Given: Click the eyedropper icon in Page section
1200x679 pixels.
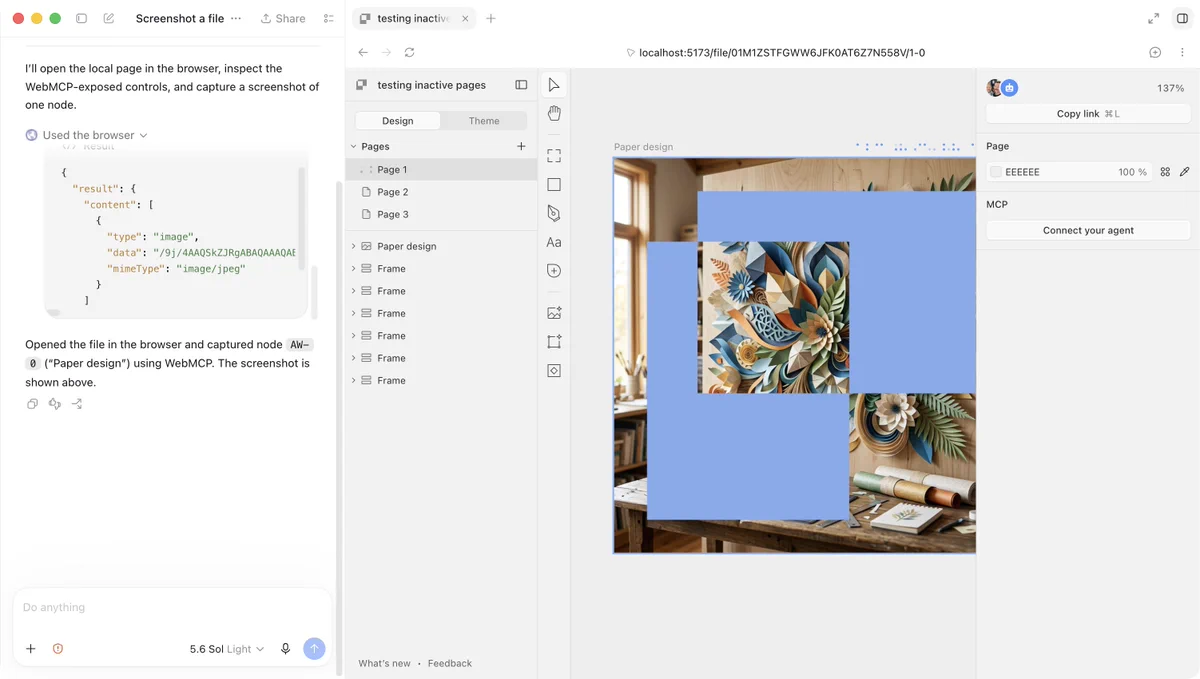Looking at the screenshot, I should click(1184, 172).
